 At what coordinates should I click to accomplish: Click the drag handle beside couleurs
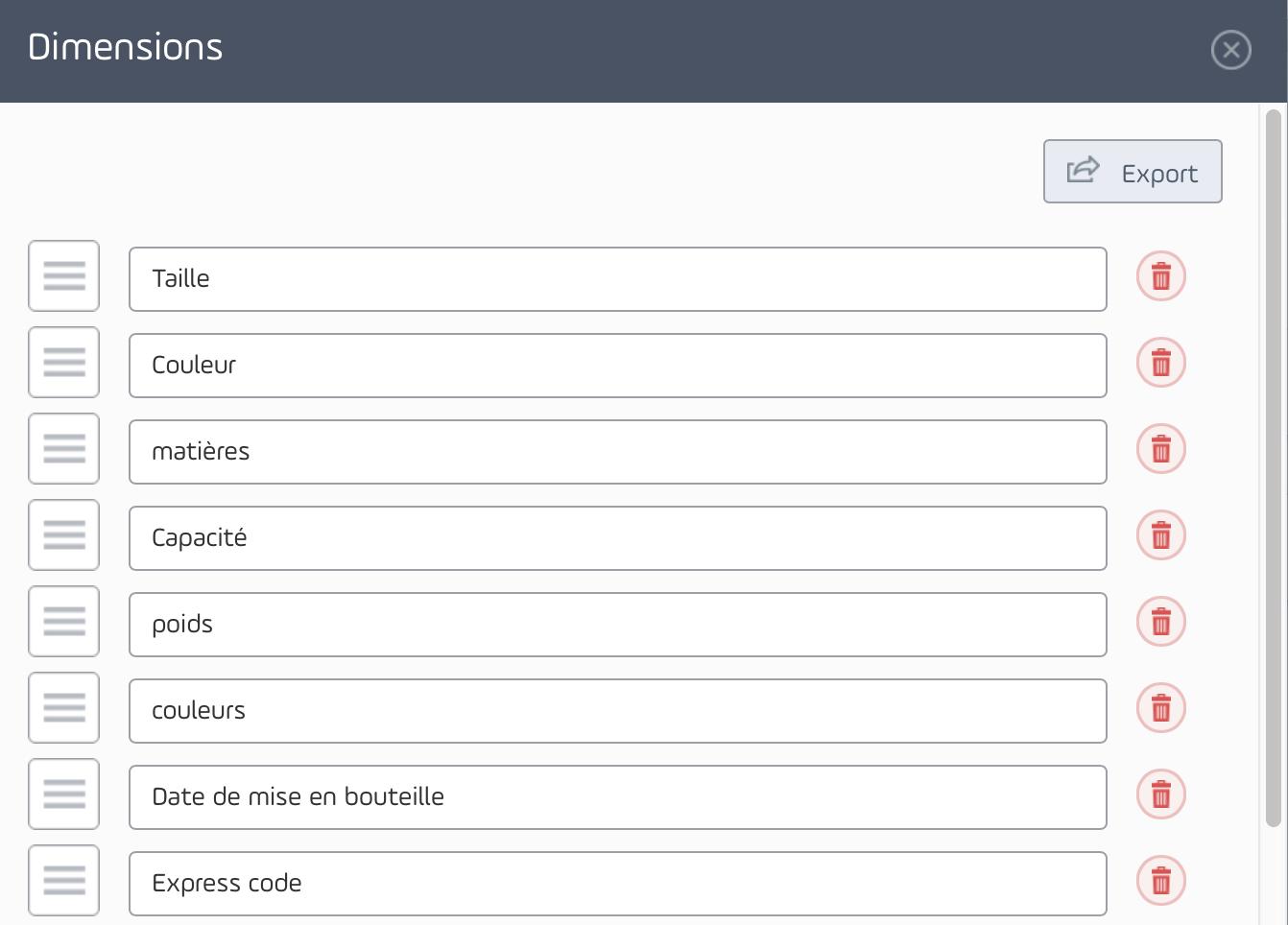[64, 708]
